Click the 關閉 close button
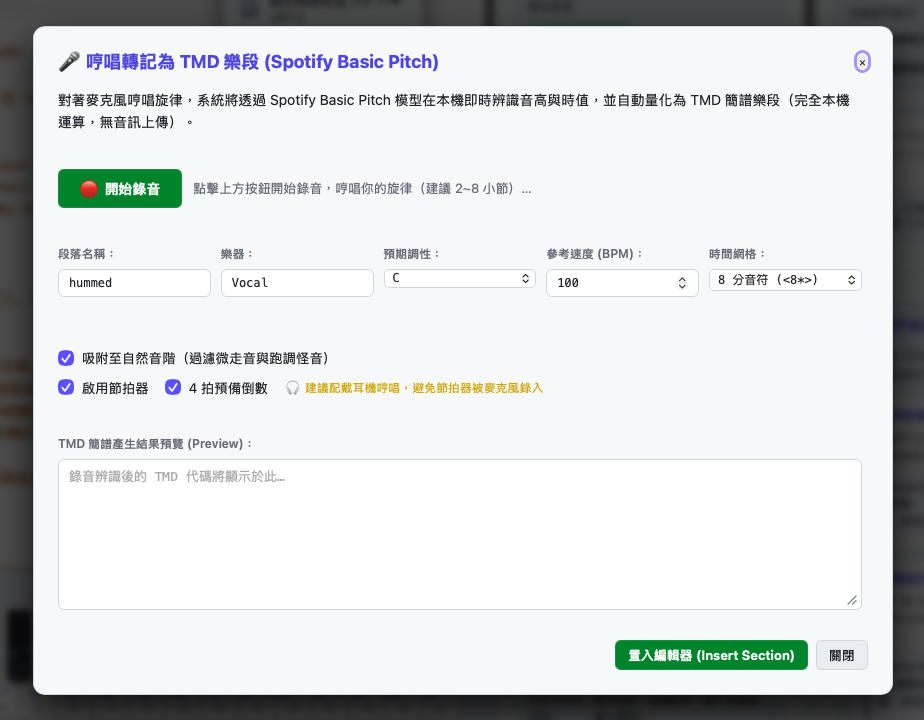 click(842, 655)
